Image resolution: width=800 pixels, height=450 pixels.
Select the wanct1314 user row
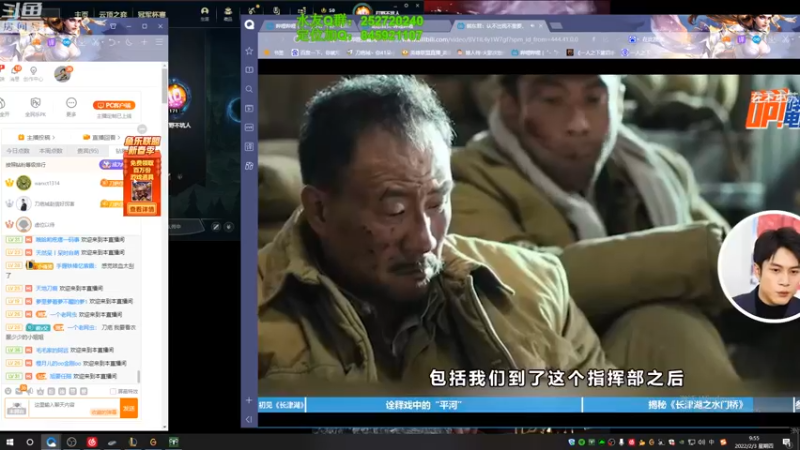pos(64,183)
